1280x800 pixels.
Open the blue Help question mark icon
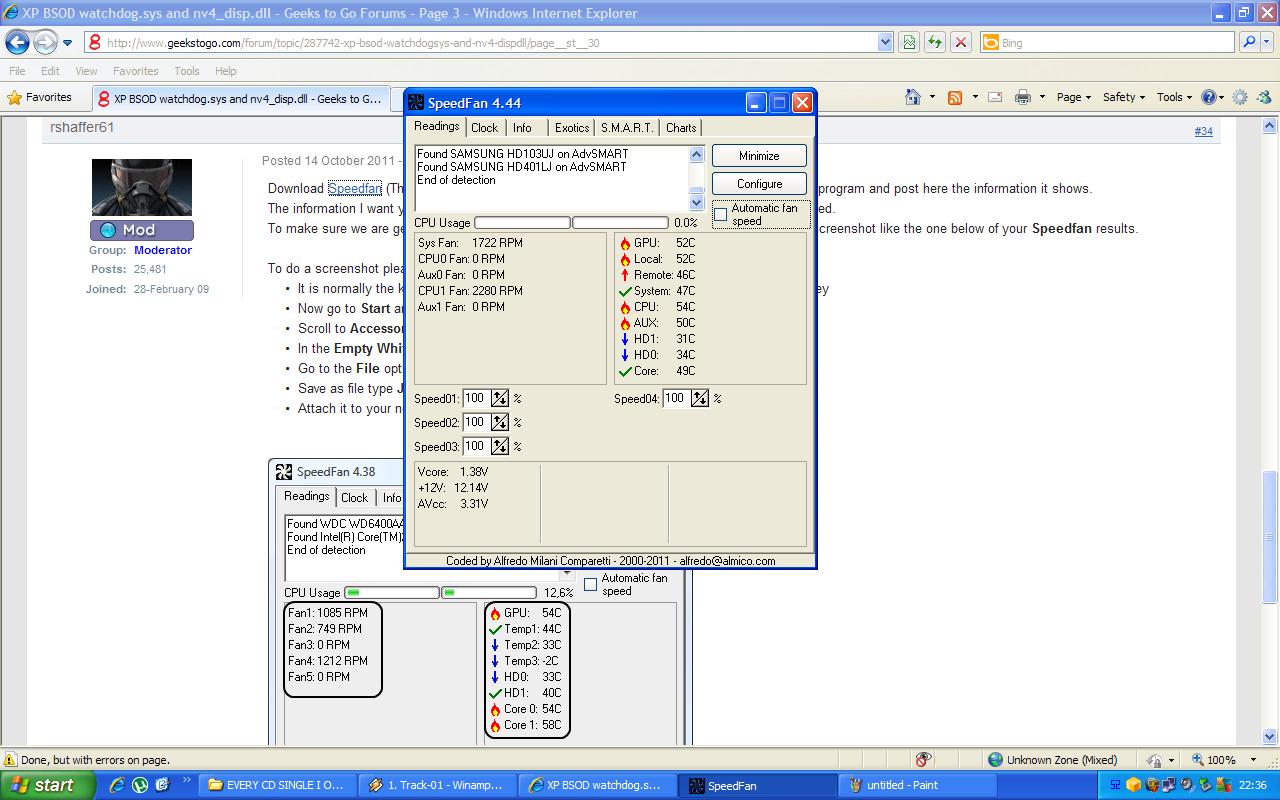coord(1208,97)
